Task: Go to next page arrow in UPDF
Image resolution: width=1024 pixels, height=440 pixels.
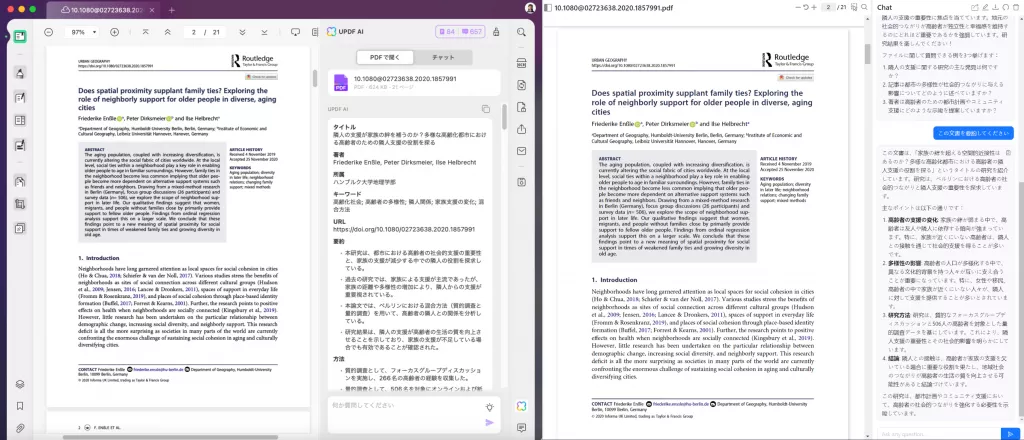Action: click(242, 32)
